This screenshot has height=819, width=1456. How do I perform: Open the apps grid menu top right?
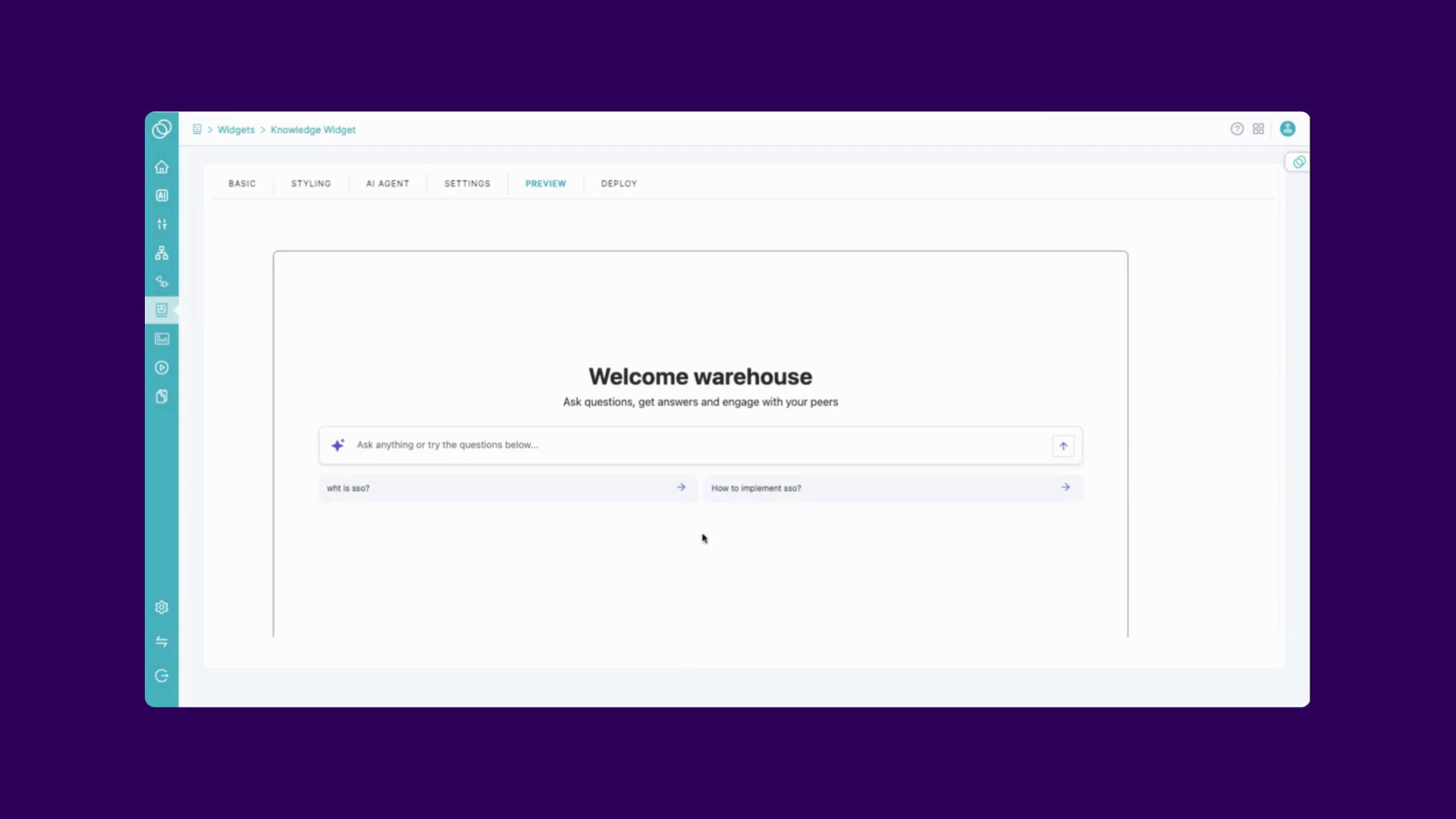point(1259,129)
